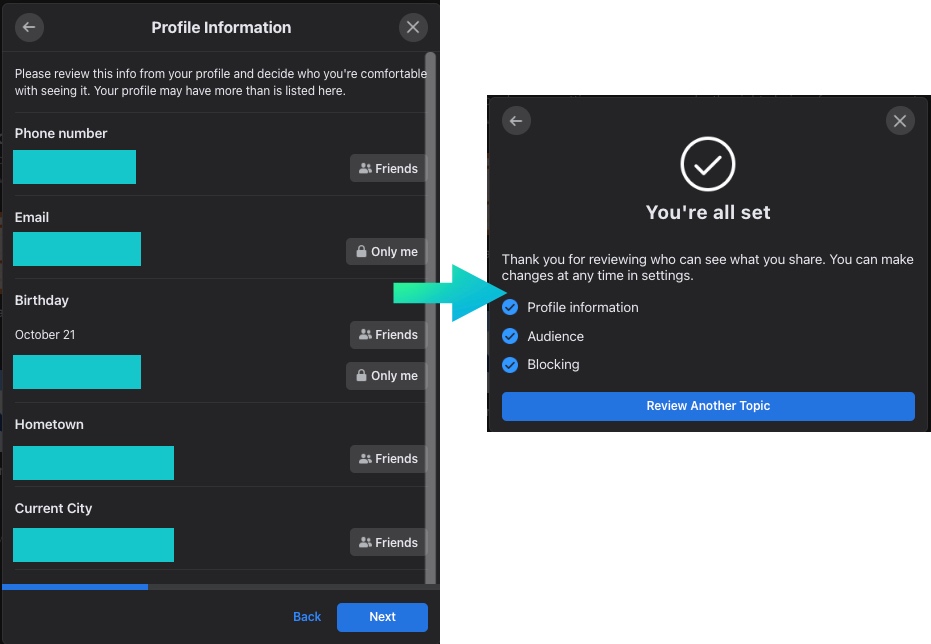Click the Profile information checkmark
The height and width of the screenshot is (644, 931).
click(x=510, y=307)
